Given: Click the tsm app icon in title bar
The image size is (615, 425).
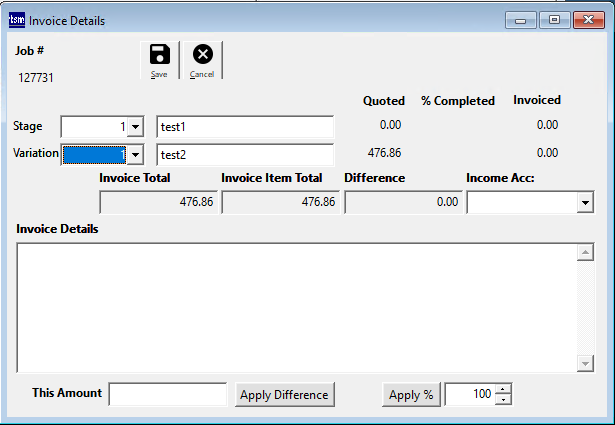Looking at the screenshot, I should tap(16, 20).
